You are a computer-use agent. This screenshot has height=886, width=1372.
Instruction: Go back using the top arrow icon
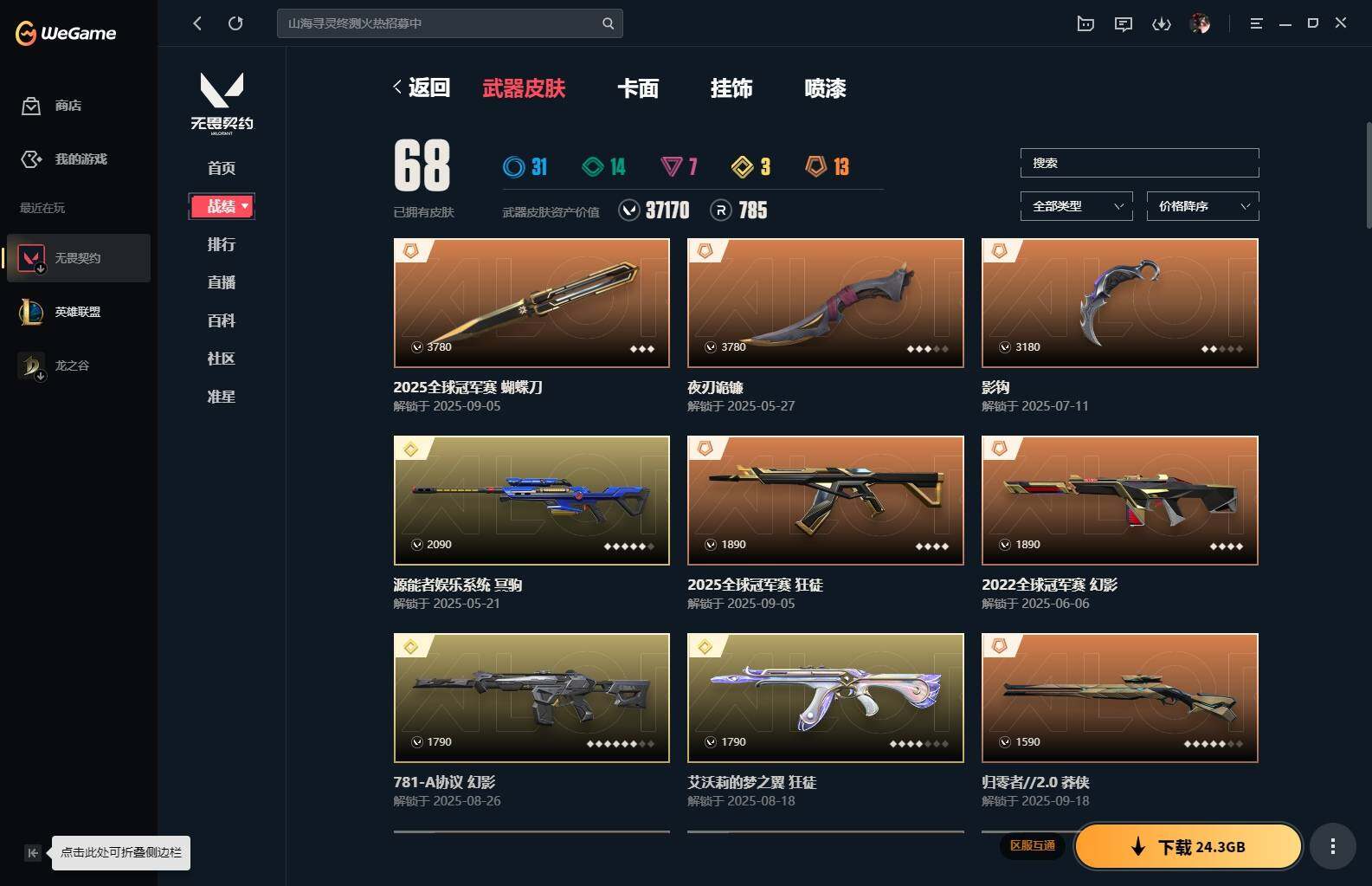click(197, 23)
